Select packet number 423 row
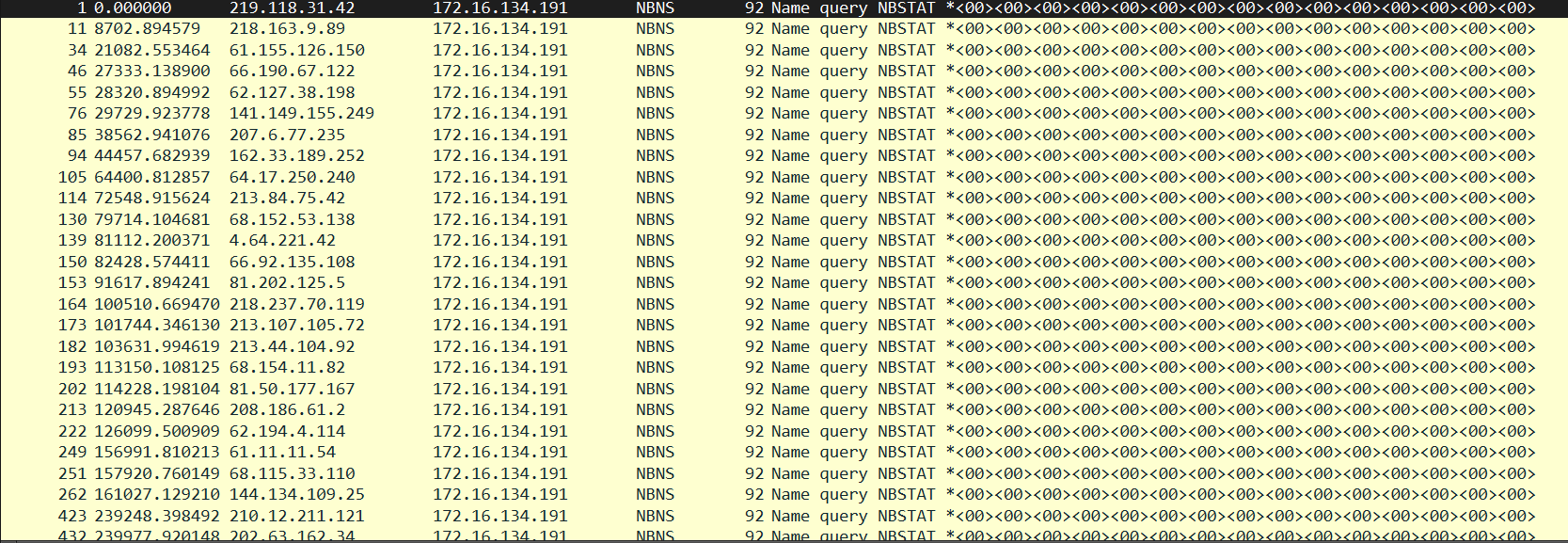 tap(784, 516)
